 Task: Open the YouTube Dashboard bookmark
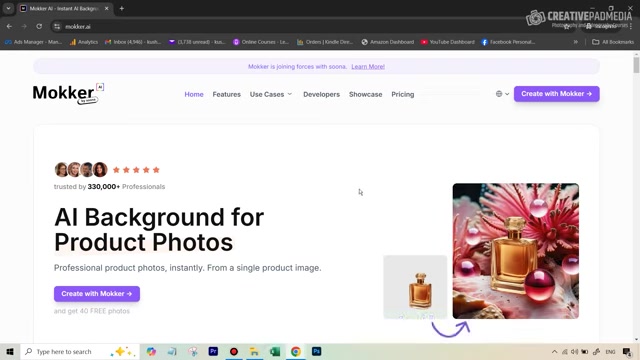coord(448,42)
